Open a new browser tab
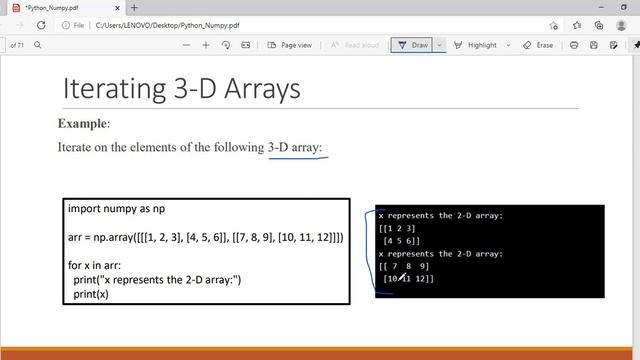Image resolution: width=640 pixels, height=360 pixels. point(134,7)
